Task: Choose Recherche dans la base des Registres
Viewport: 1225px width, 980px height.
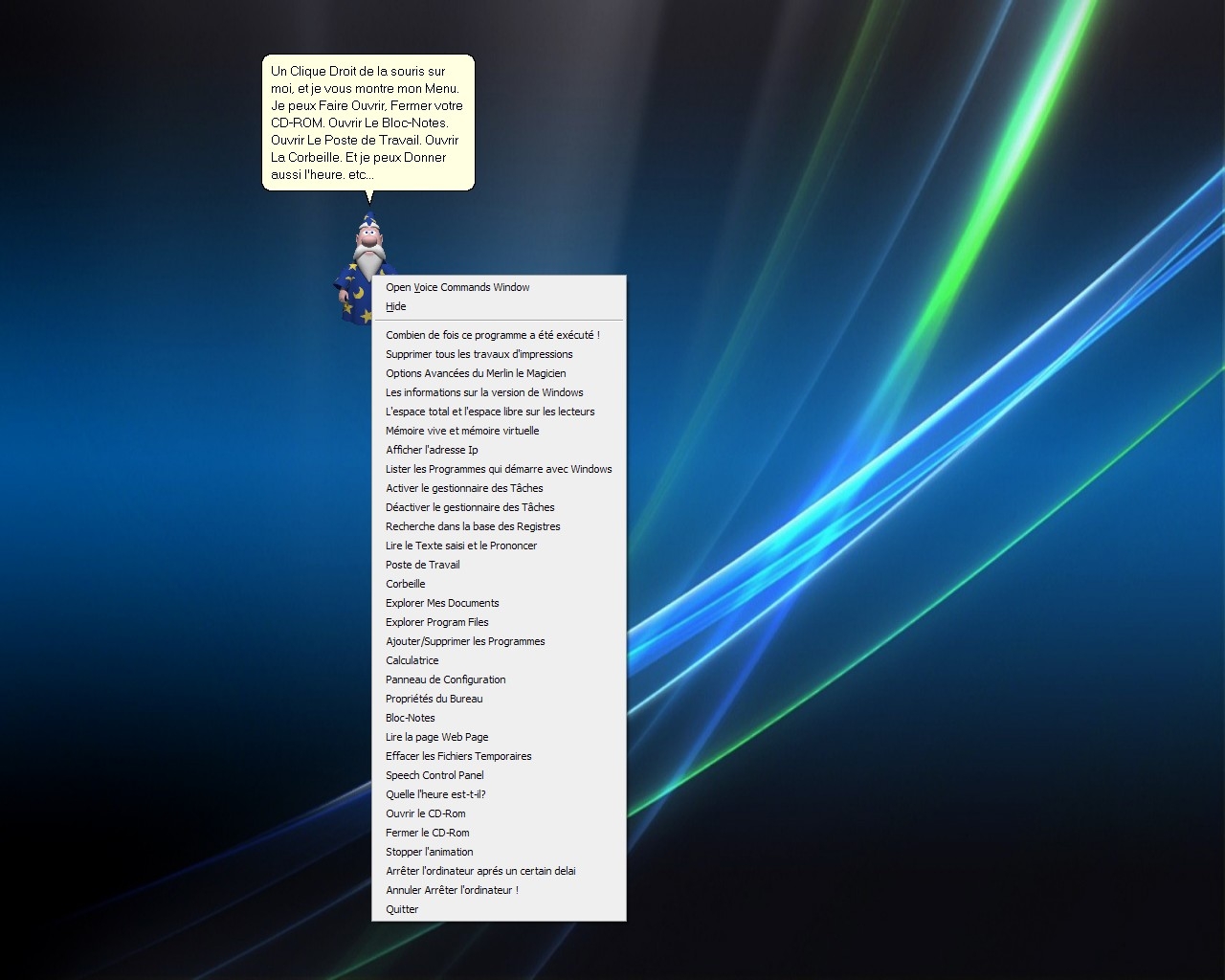Action: [499, 526]
